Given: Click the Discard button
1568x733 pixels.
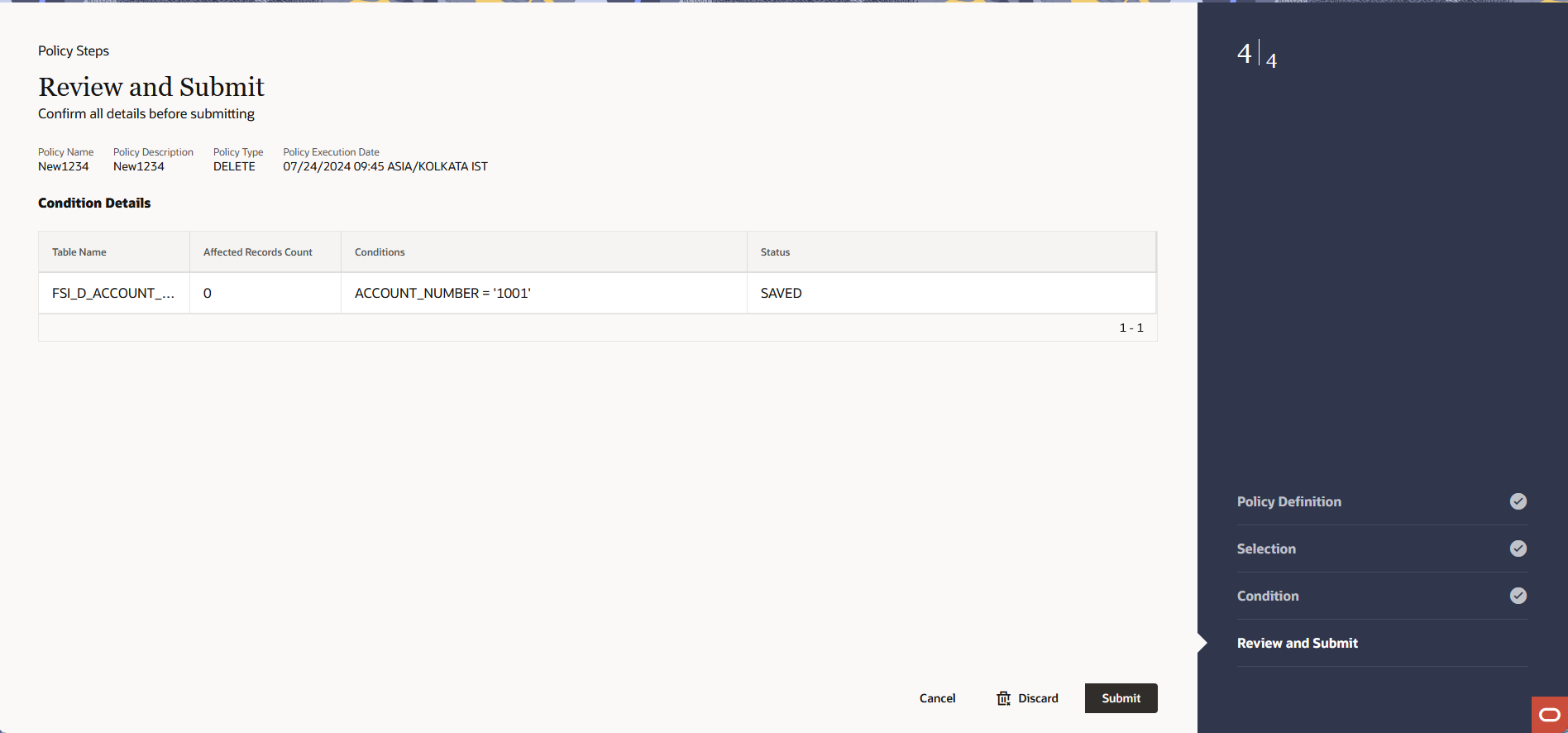Looking at the screenshot, I should [x=1027, y=698].
